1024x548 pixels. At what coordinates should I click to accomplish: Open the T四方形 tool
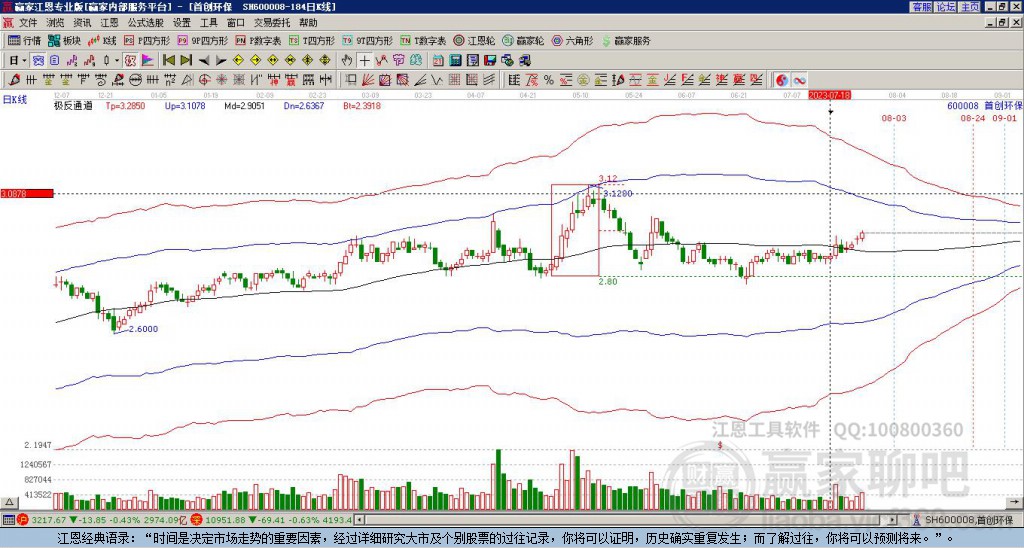[x=312, y=40]
